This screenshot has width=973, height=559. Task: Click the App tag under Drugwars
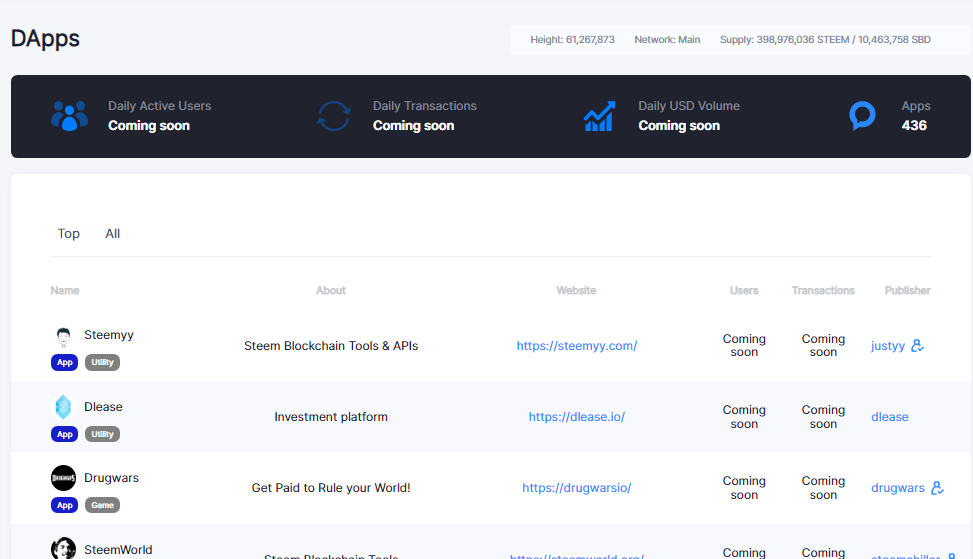[x=65, y=505]
